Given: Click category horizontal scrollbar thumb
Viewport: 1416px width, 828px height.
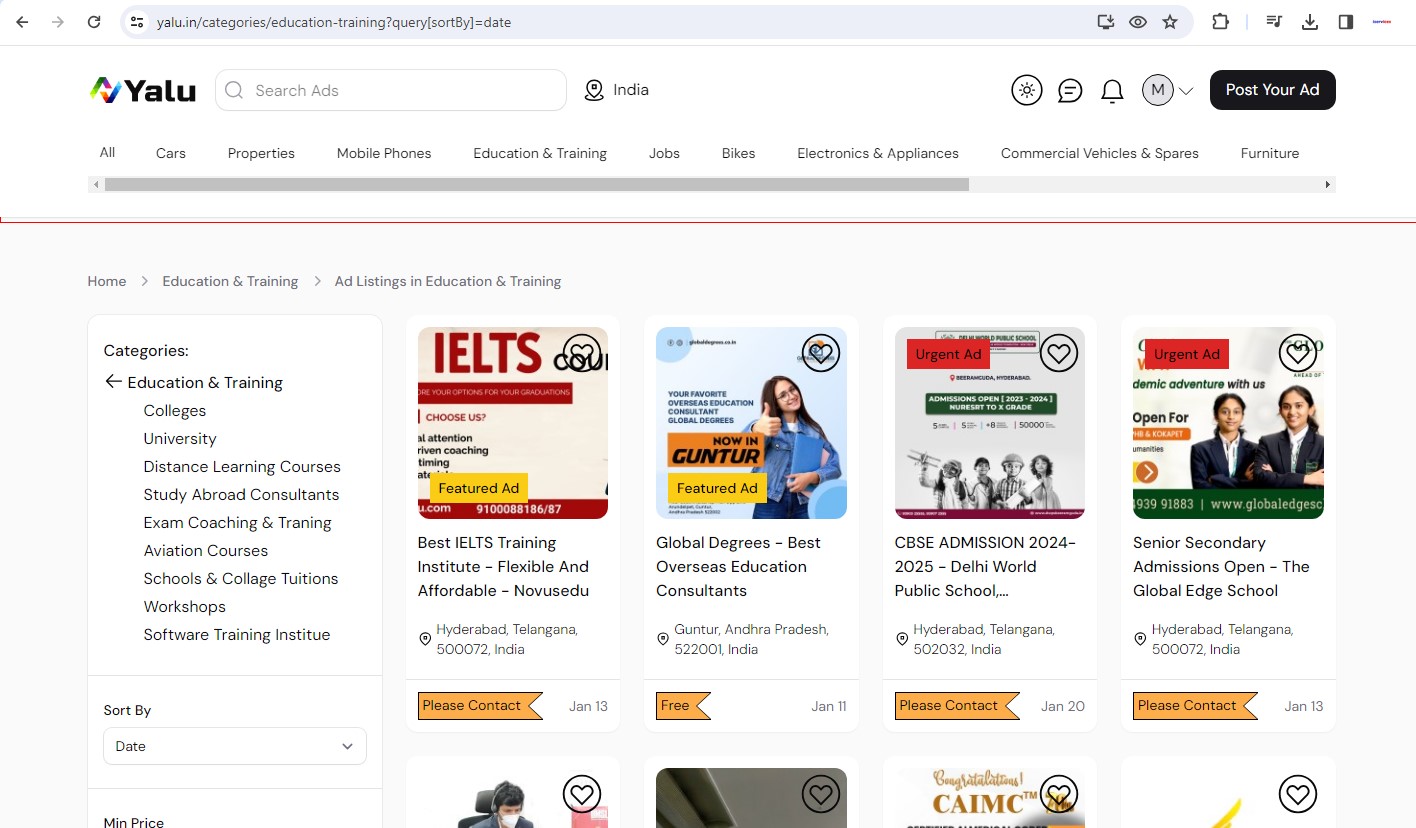Looking at the screenshot, I should pos(537,184).
